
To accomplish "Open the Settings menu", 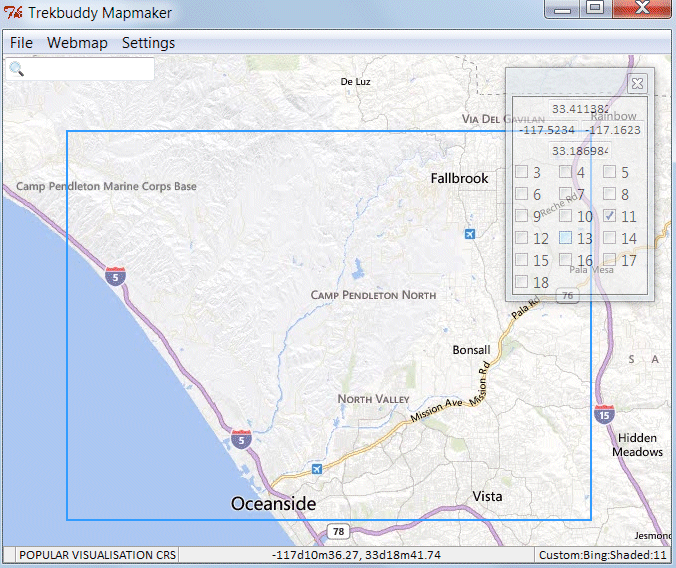I will pos(148,43).
